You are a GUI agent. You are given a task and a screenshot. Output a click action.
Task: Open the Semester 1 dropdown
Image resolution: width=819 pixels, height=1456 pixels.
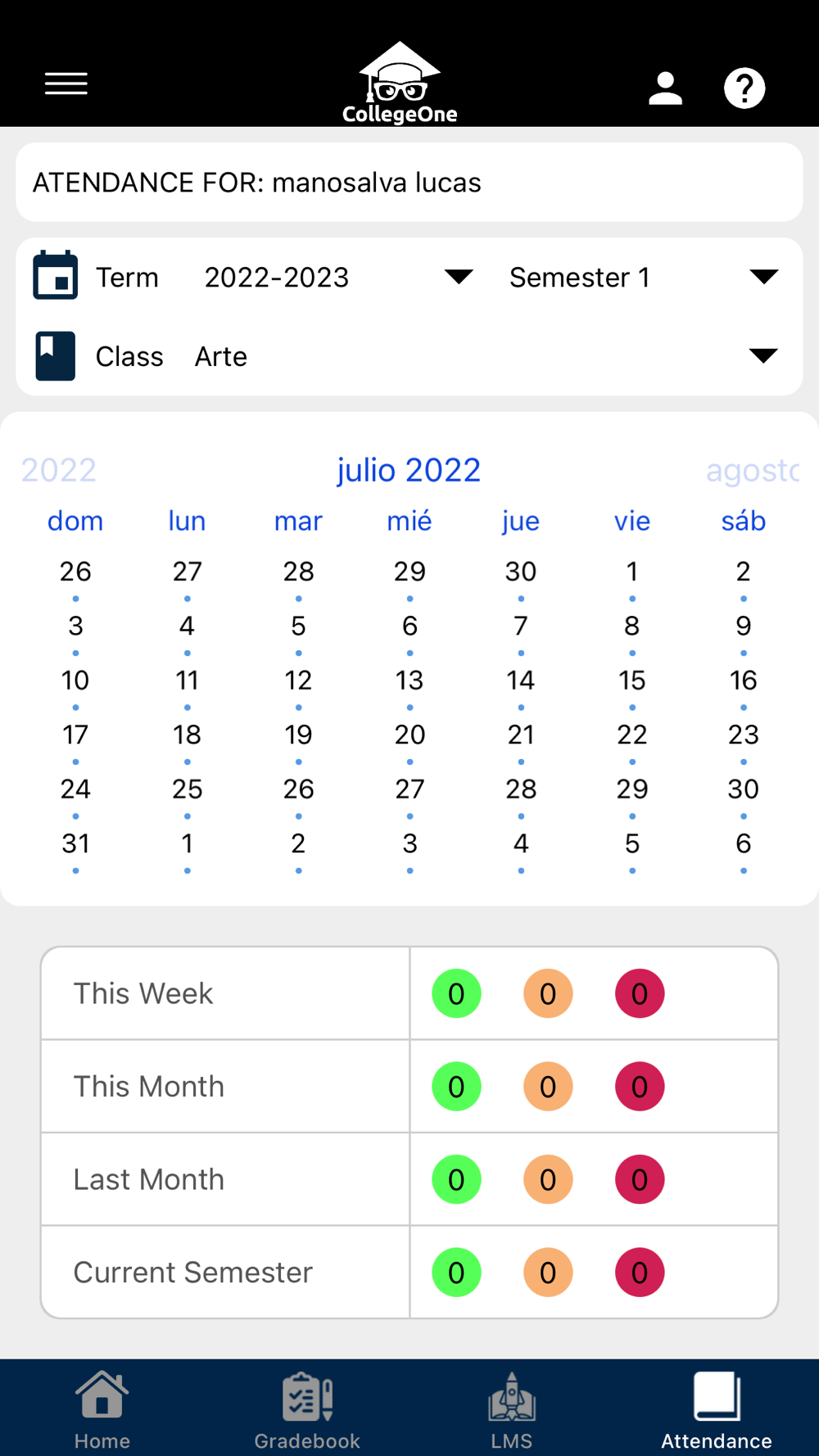[x=763, y=277]
